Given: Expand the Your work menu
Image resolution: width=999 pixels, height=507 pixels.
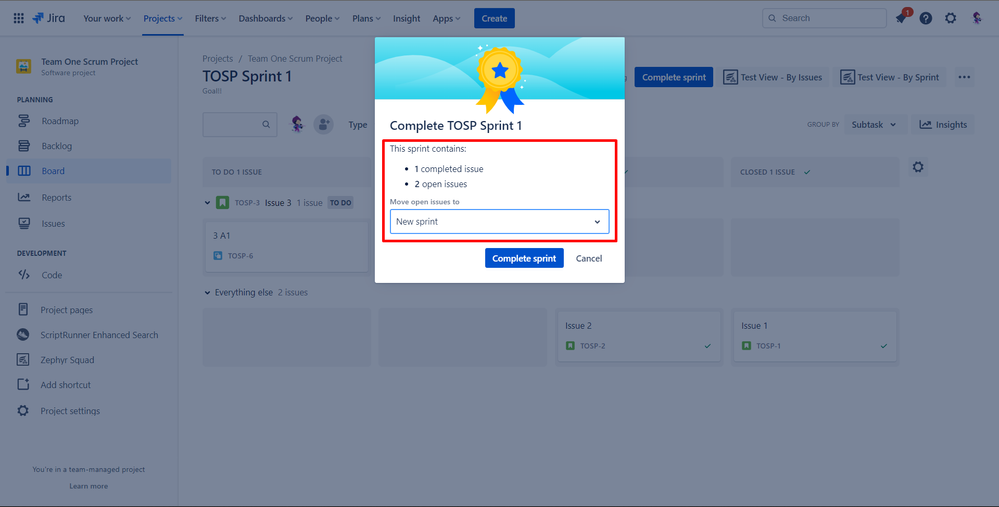Looking at the screenshot, I should (107, 18).
